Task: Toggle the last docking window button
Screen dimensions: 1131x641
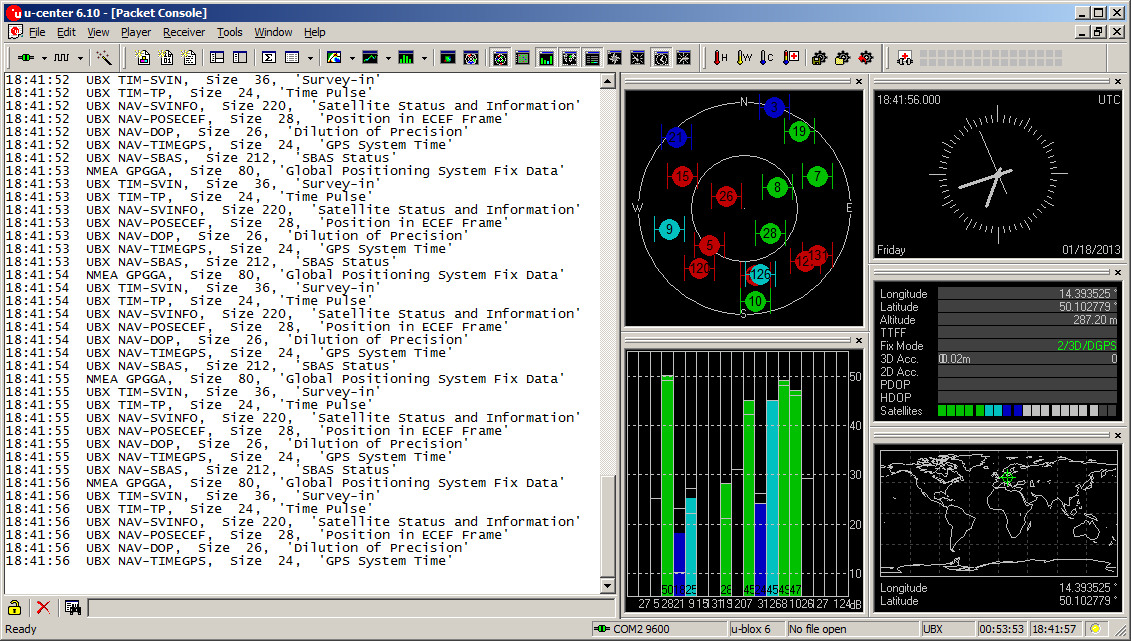Action: coord(684,58)
